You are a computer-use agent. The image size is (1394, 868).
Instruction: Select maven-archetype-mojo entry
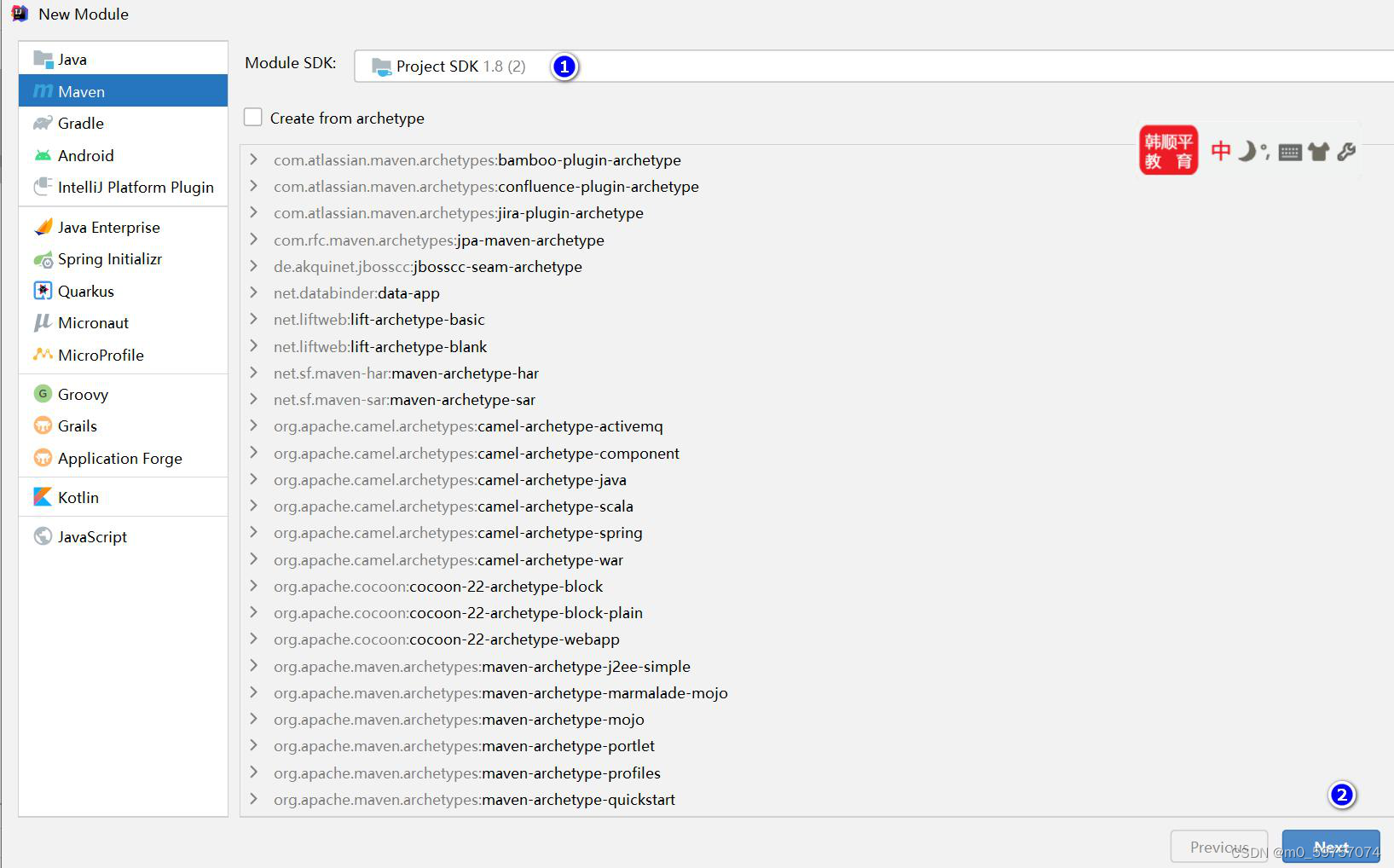460,719
